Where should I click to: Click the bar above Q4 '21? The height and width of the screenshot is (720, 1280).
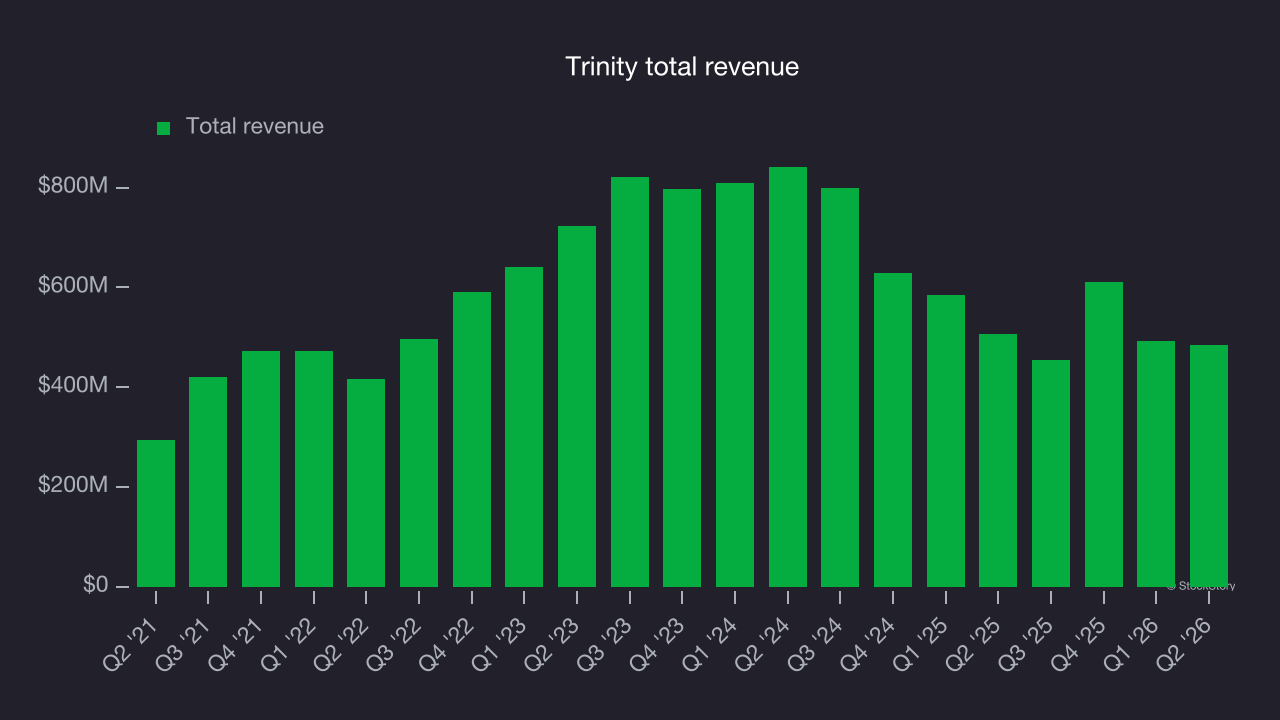(x=261, y=469)
